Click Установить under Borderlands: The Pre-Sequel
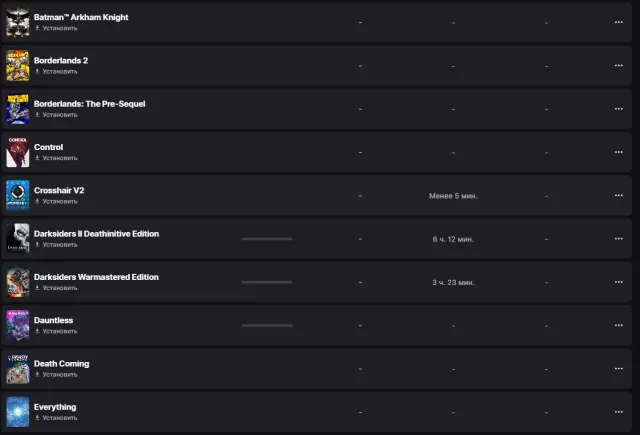Viewport: 640px width, 435px height. pos(56,115)
